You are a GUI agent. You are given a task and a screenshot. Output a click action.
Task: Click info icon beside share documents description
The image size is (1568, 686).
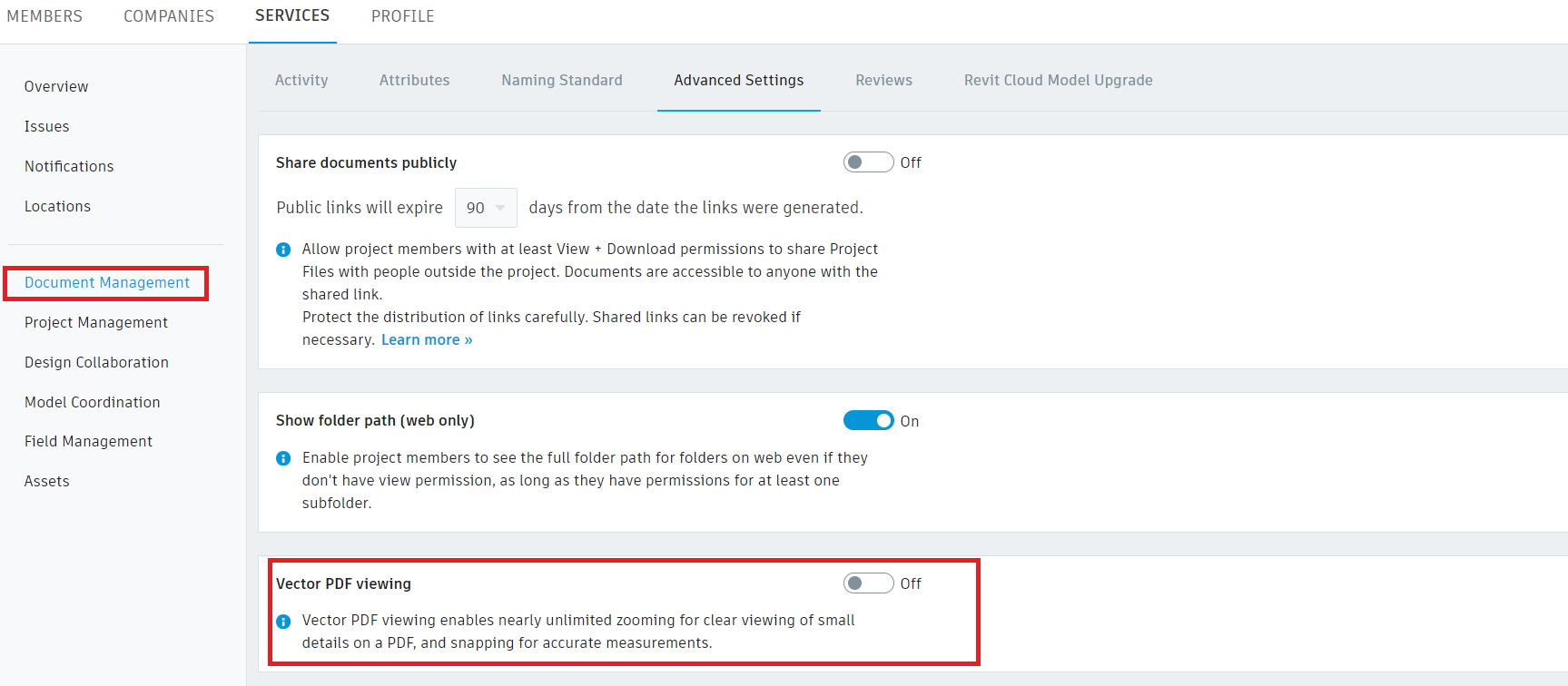click(283, 250)
